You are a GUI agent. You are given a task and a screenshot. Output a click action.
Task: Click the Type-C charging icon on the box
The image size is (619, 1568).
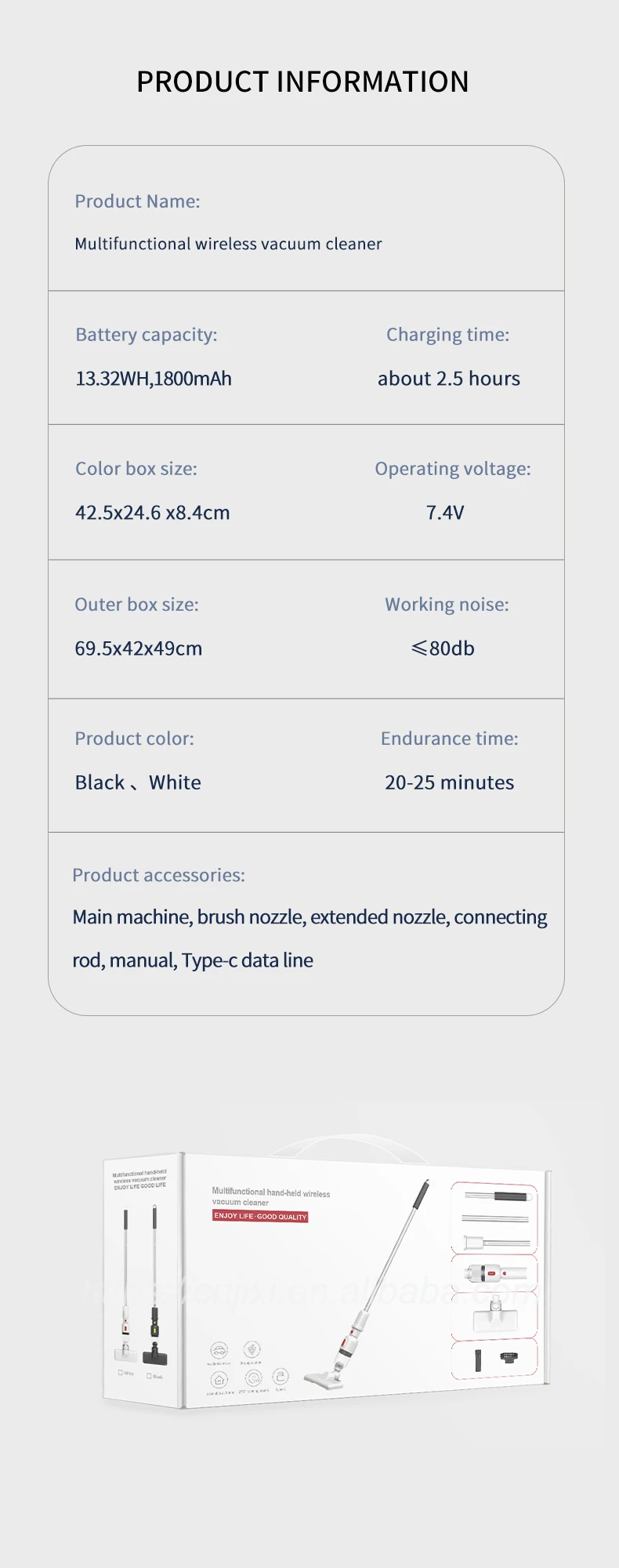coord(281,1376)
